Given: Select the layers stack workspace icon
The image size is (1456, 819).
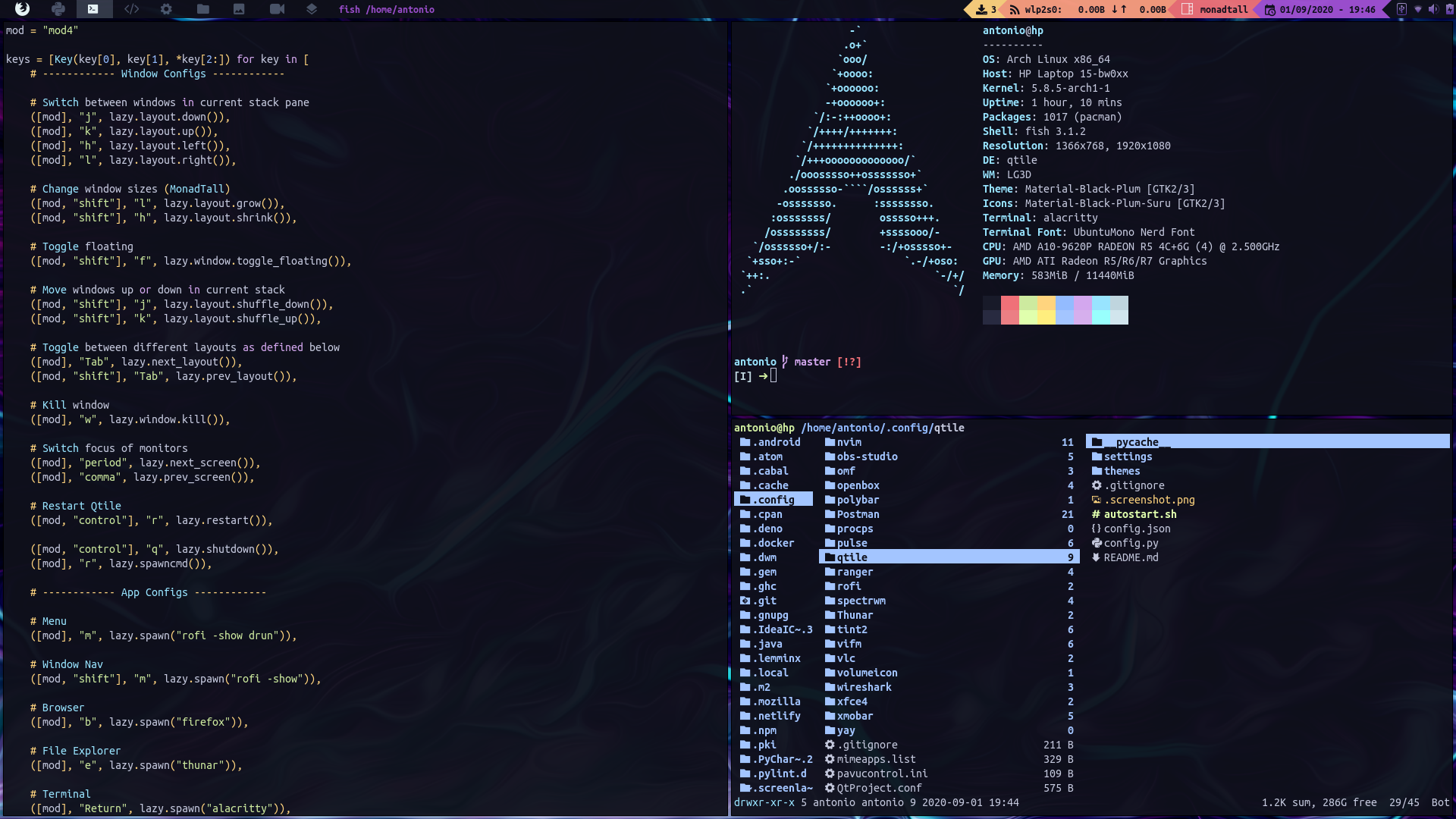Looking at the screenshot, I should (312, 9).
